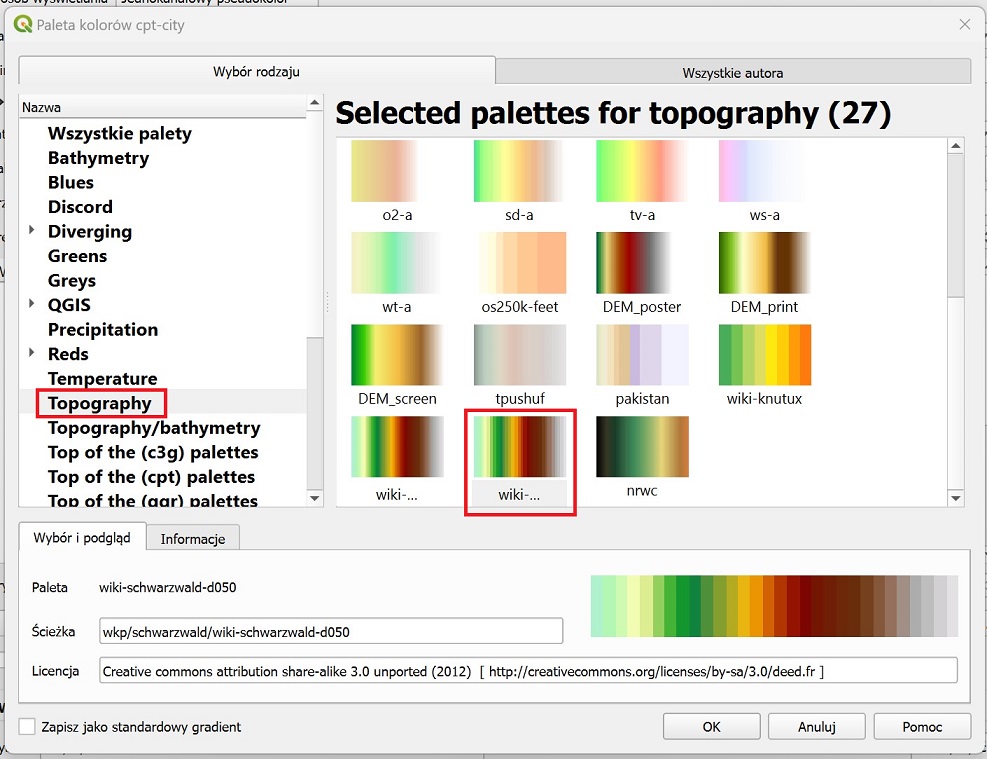
Task: Select the nrwc palette
Action: [642, 446]
